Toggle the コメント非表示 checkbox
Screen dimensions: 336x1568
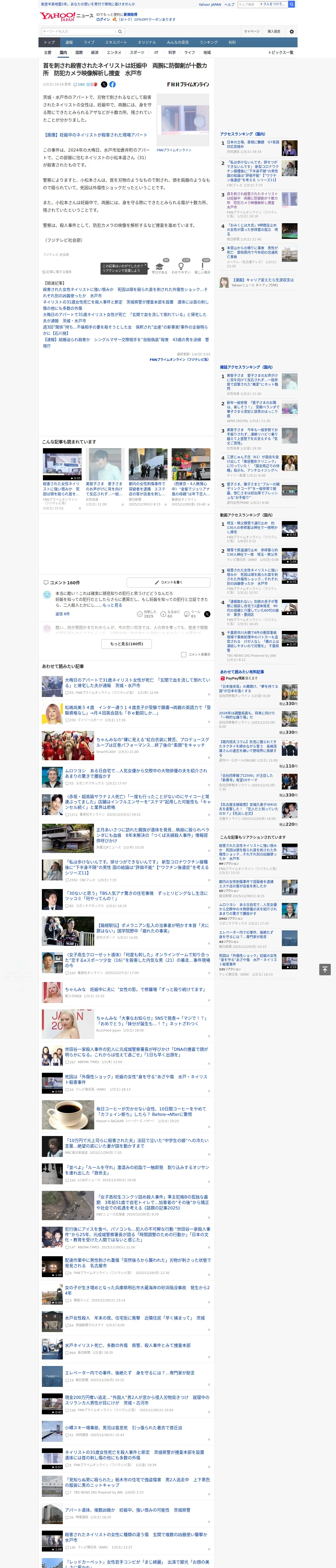(183, 655)
